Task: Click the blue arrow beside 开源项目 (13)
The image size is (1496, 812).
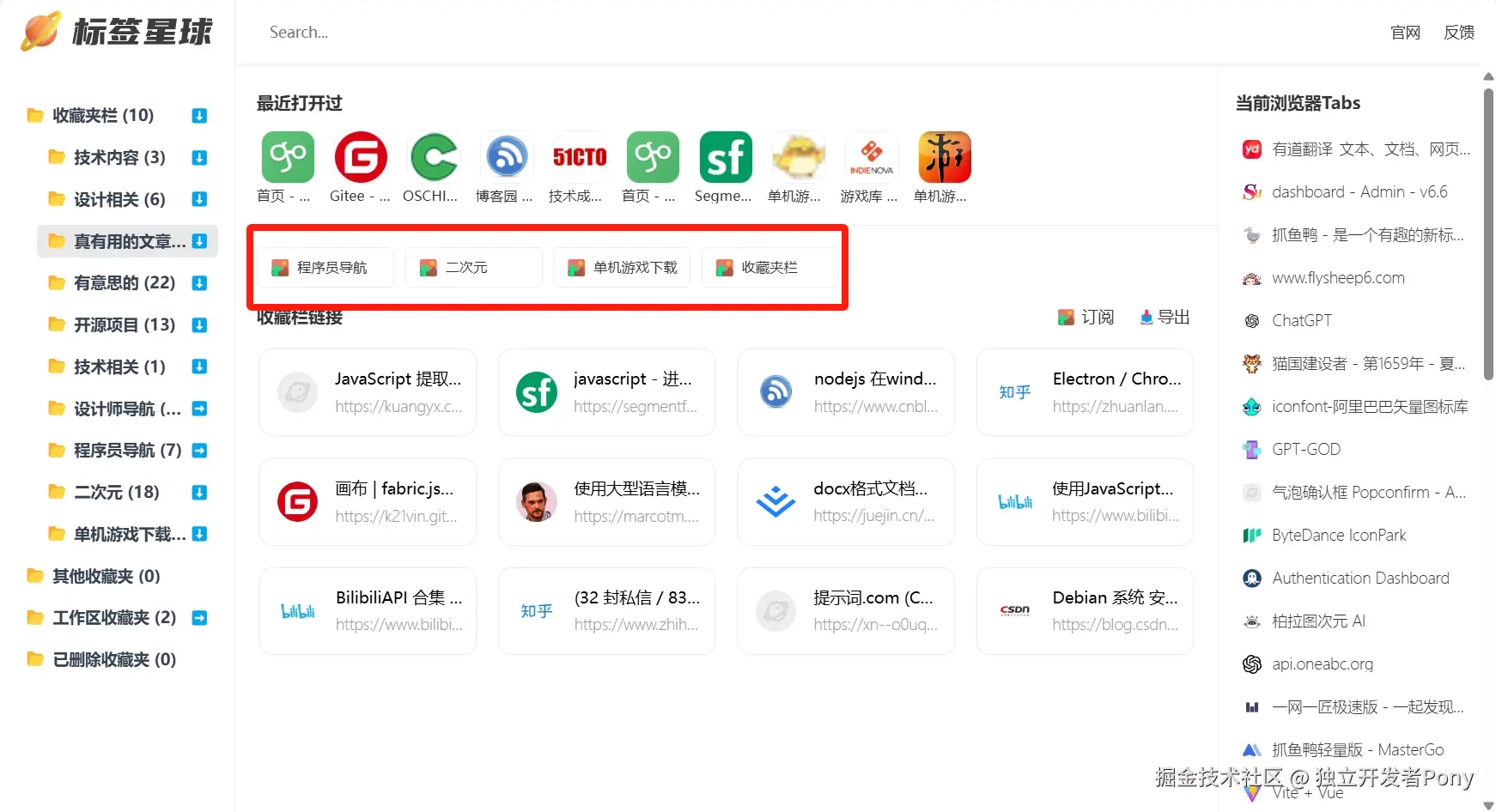Action: click(199, 325)
